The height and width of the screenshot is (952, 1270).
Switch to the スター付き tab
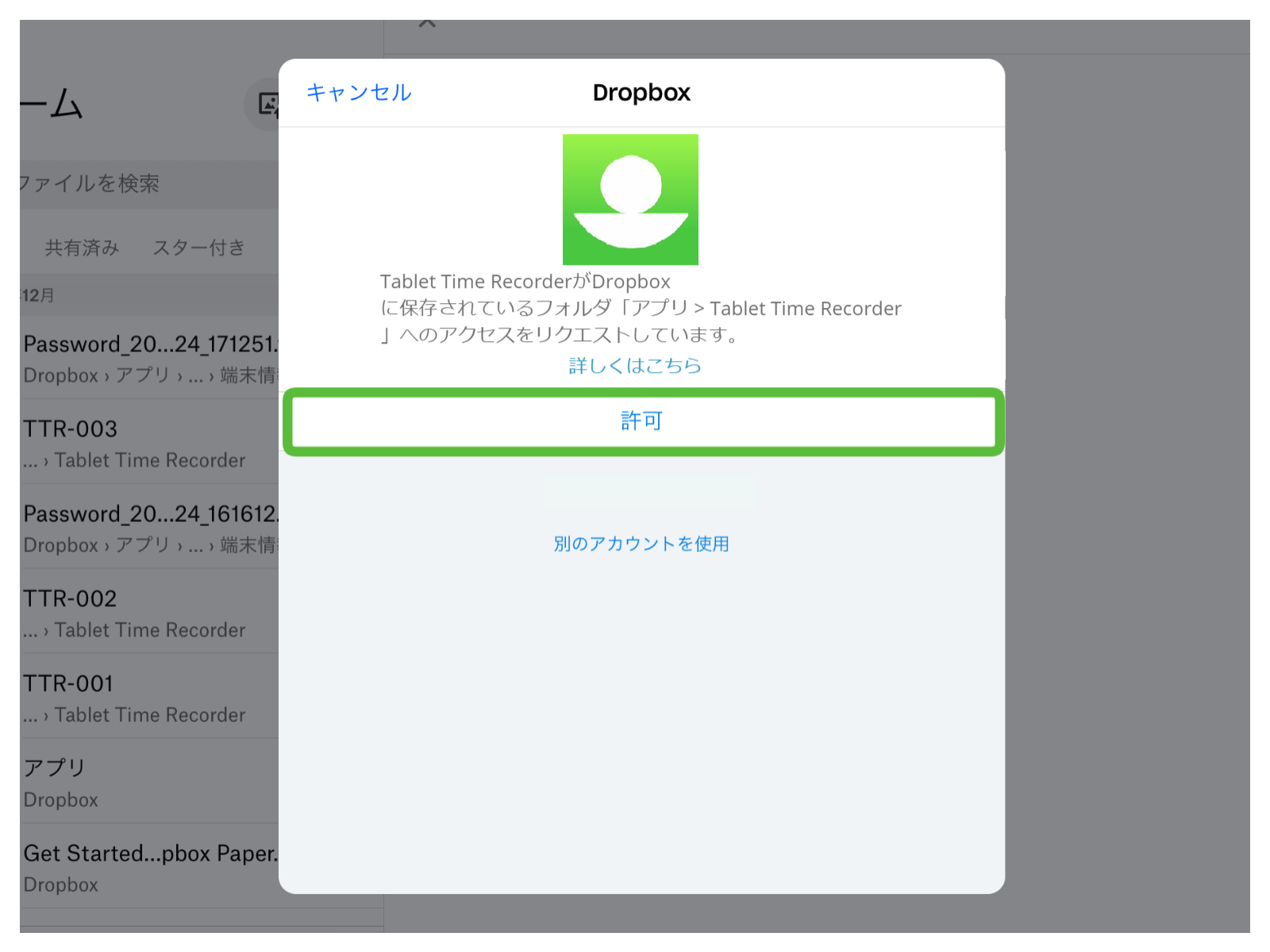[x=198, y=248]
